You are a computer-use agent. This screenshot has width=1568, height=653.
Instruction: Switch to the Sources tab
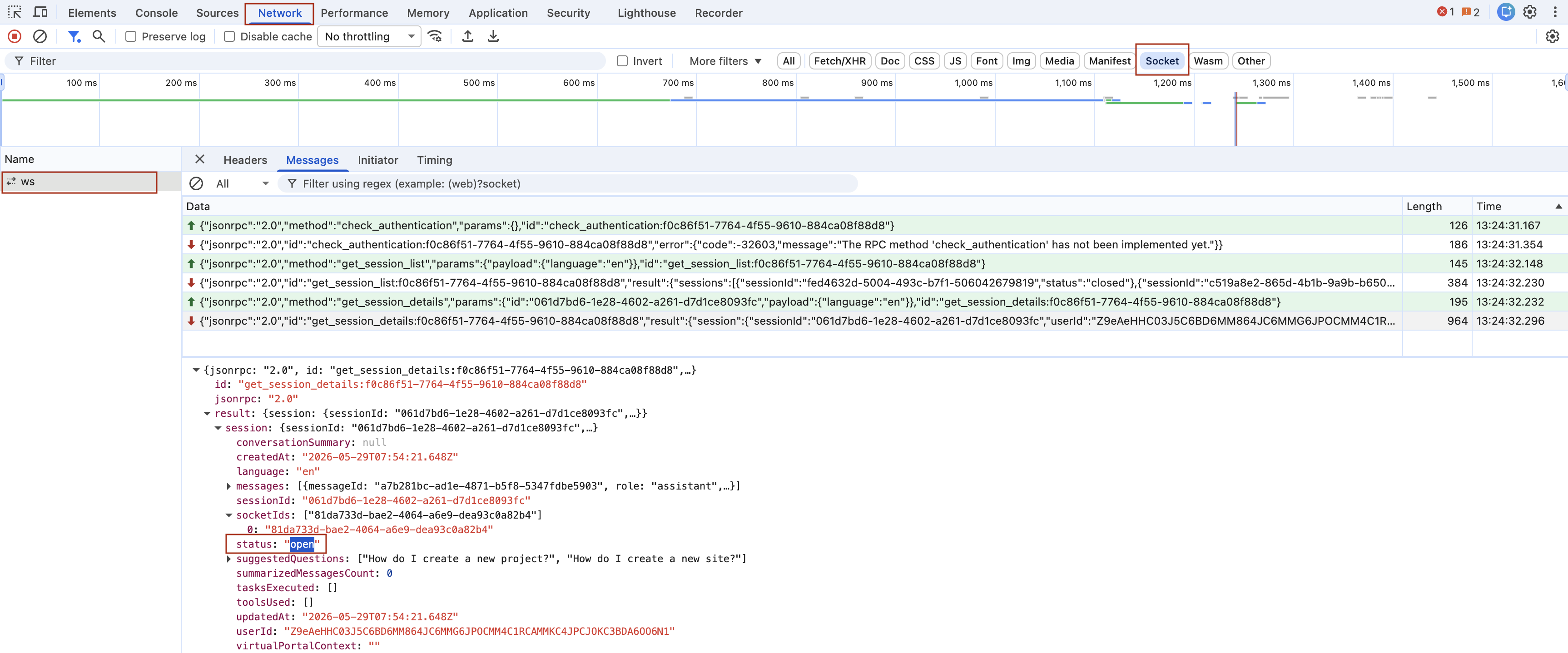tap(217, 13)
